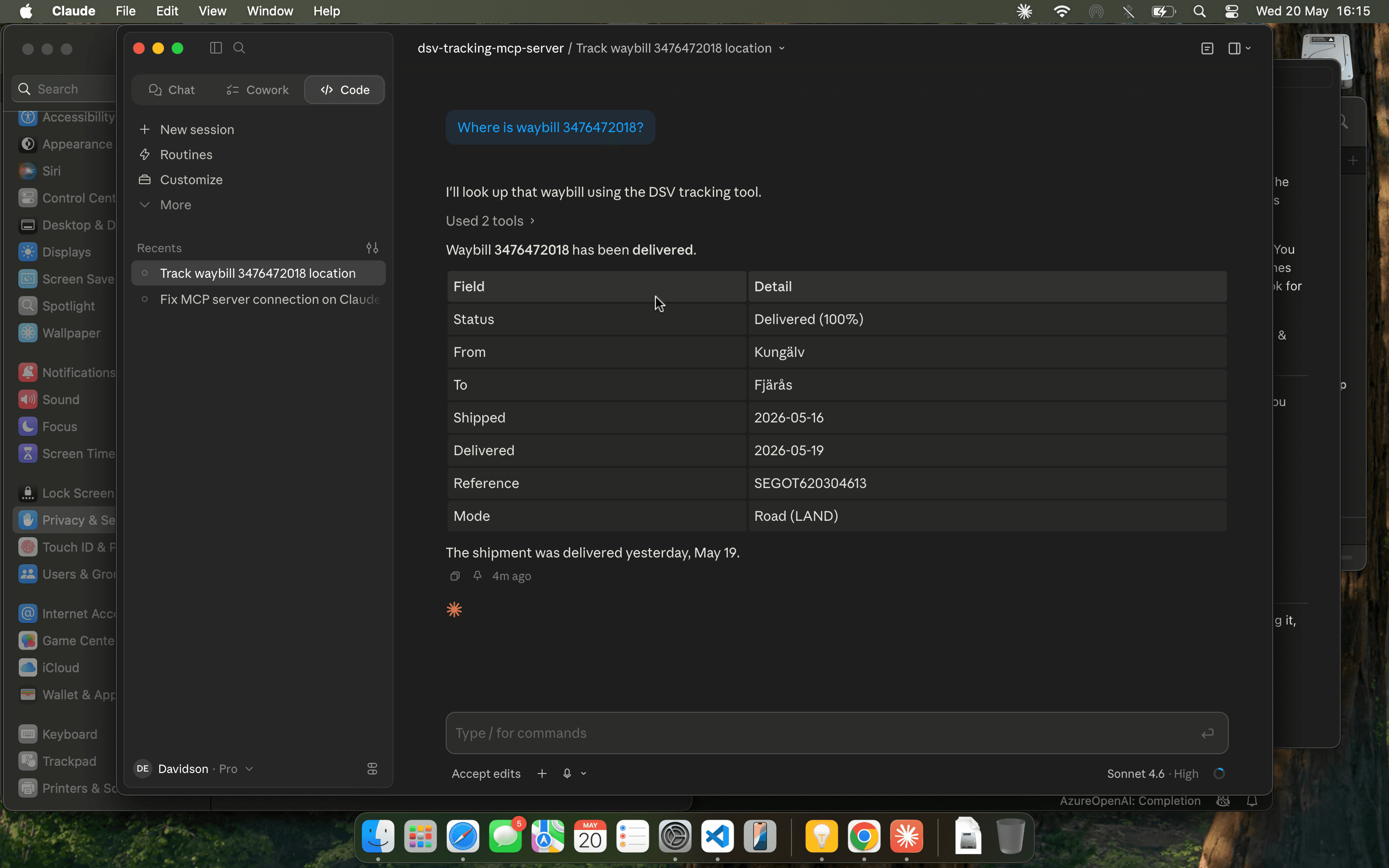Open the File menu

coord(125,11)
